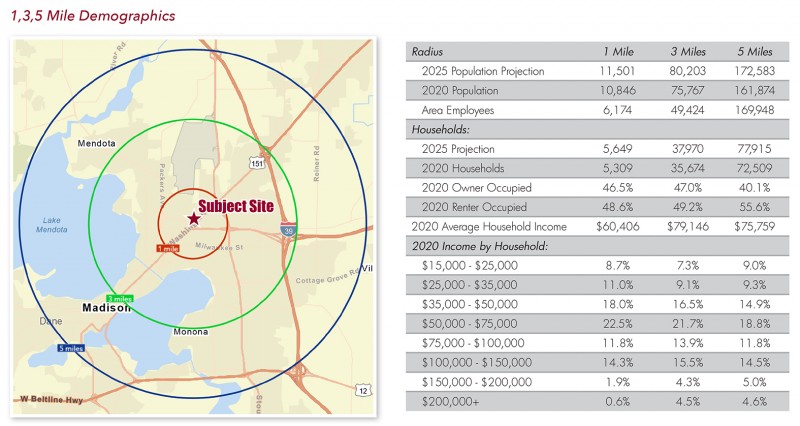
Task: Click the 1 mile population projection '11,501'
Action: pyautogui.click(x=617, y=71)
